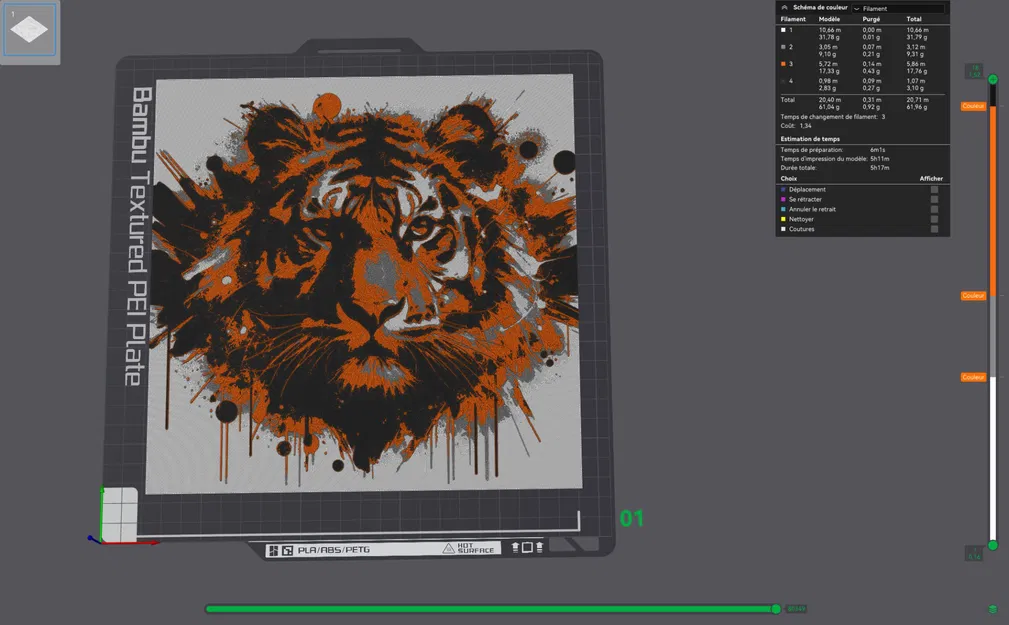Enable the Déplacement display checkbox
1009x625 pixels.
[x=934, y=189]
